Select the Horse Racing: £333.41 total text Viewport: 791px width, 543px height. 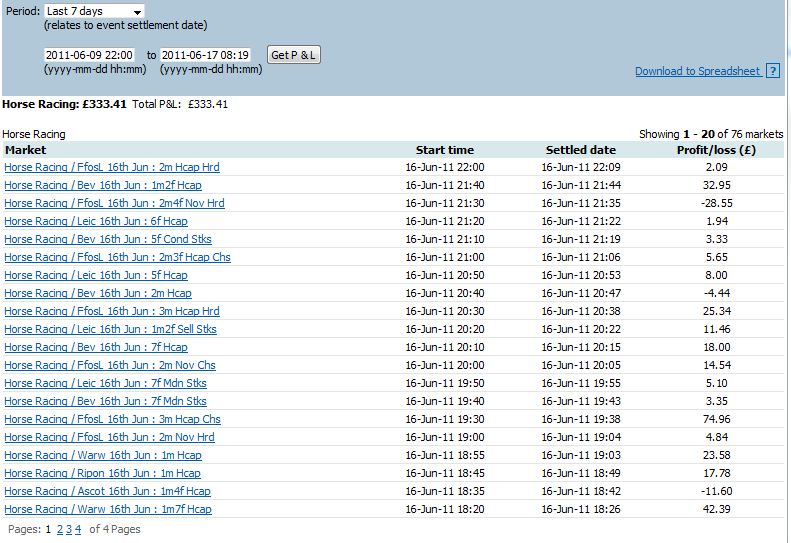coord(64,104)
